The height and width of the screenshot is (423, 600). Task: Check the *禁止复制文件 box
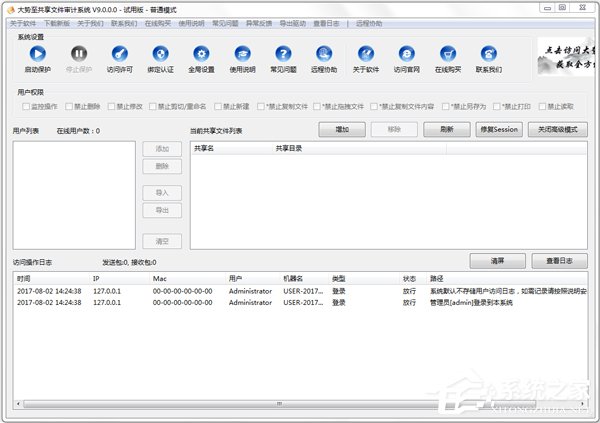tap(261, 106)
